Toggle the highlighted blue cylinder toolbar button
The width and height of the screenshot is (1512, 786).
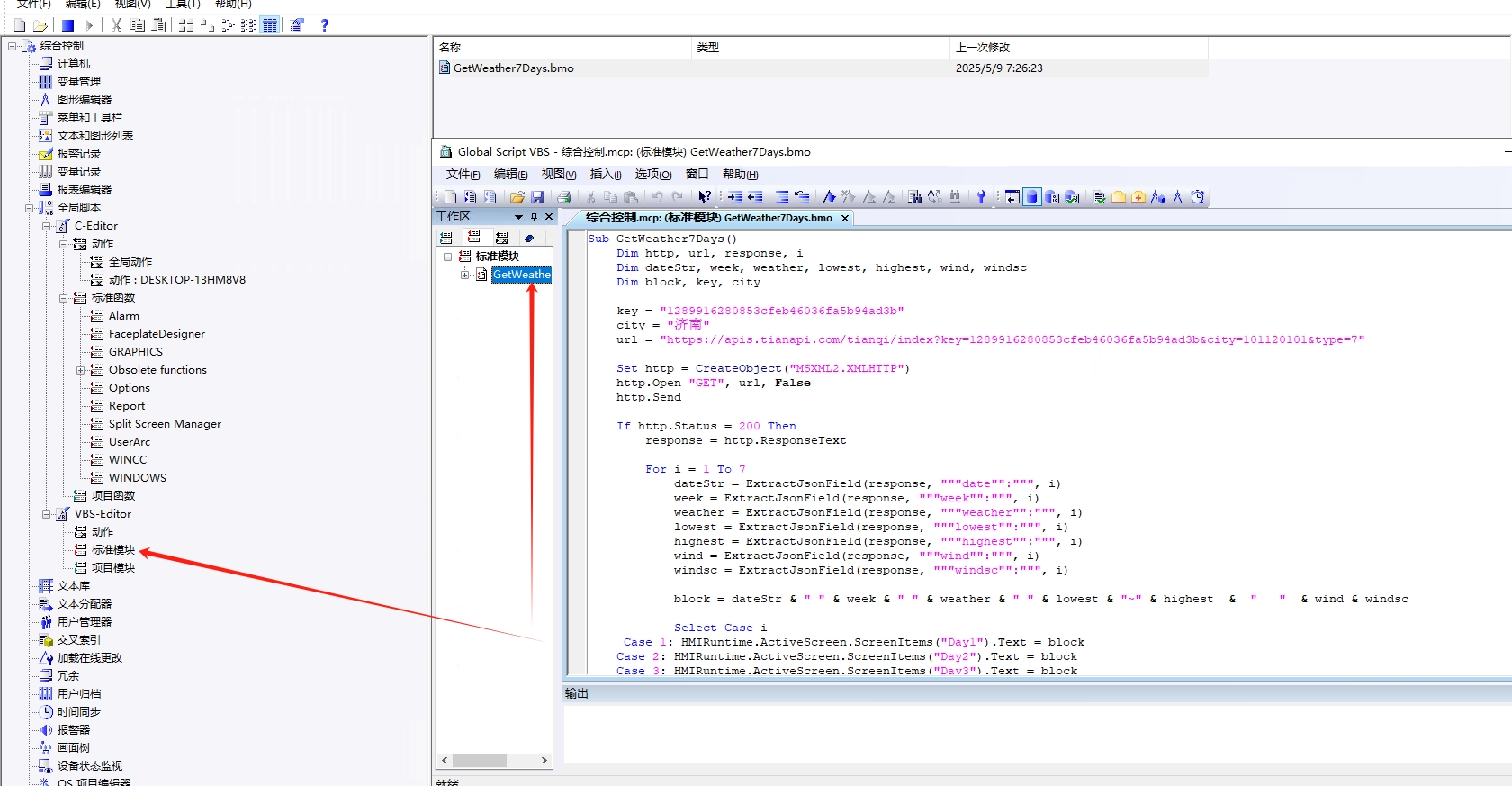1032,197
